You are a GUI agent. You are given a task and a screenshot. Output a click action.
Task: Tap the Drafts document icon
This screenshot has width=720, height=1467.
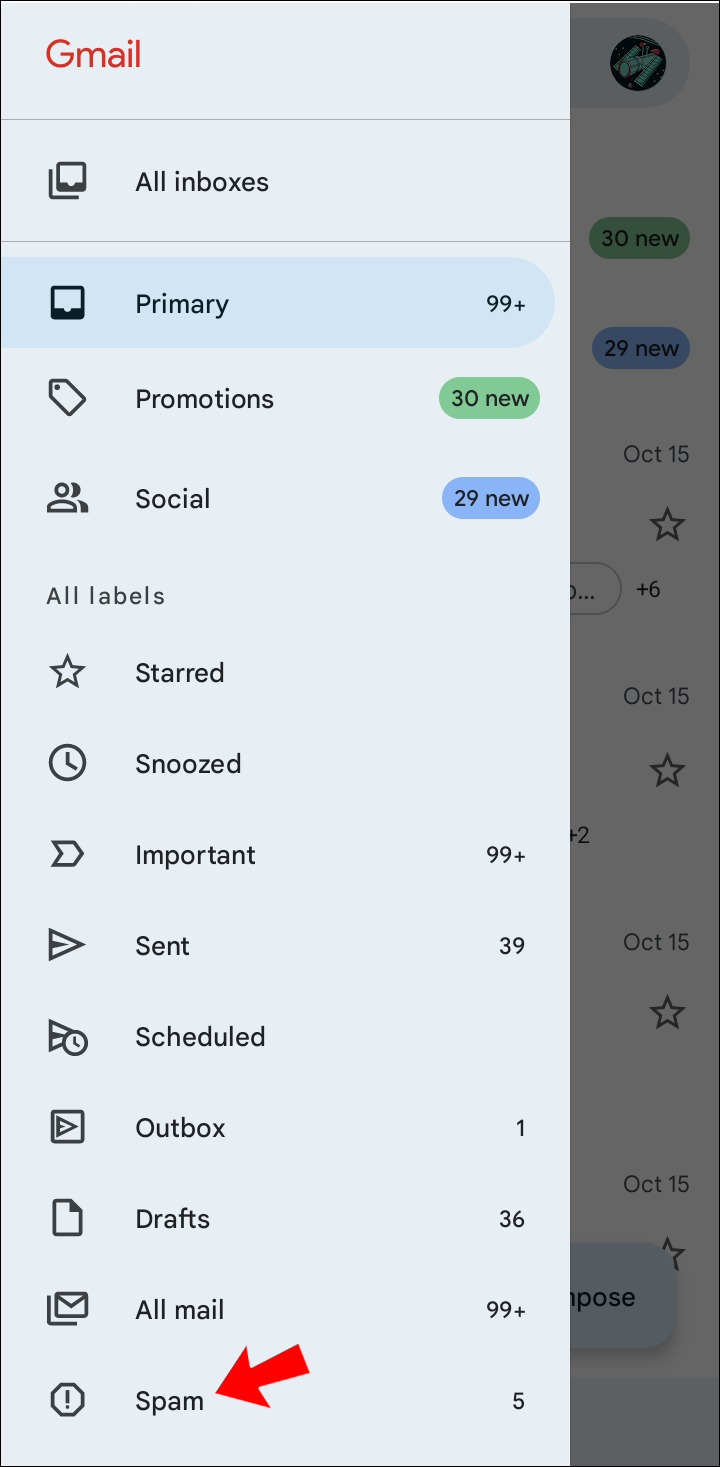68,1218
